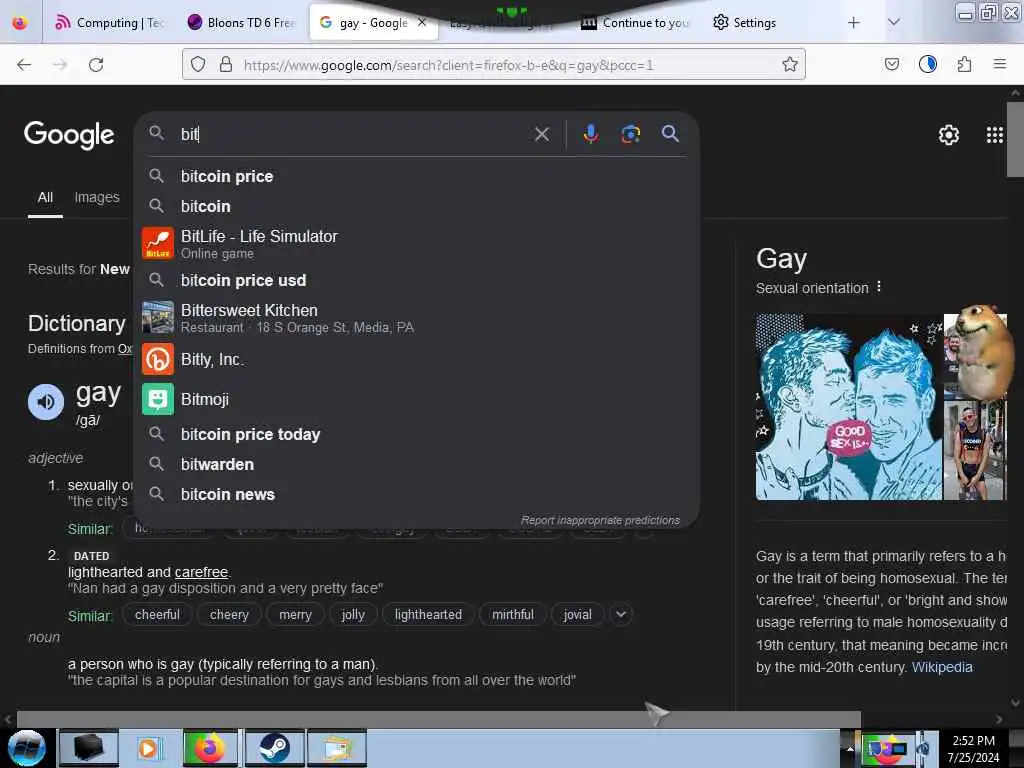
Task: Switch to the Computing tab
Action: coord(108,23)
